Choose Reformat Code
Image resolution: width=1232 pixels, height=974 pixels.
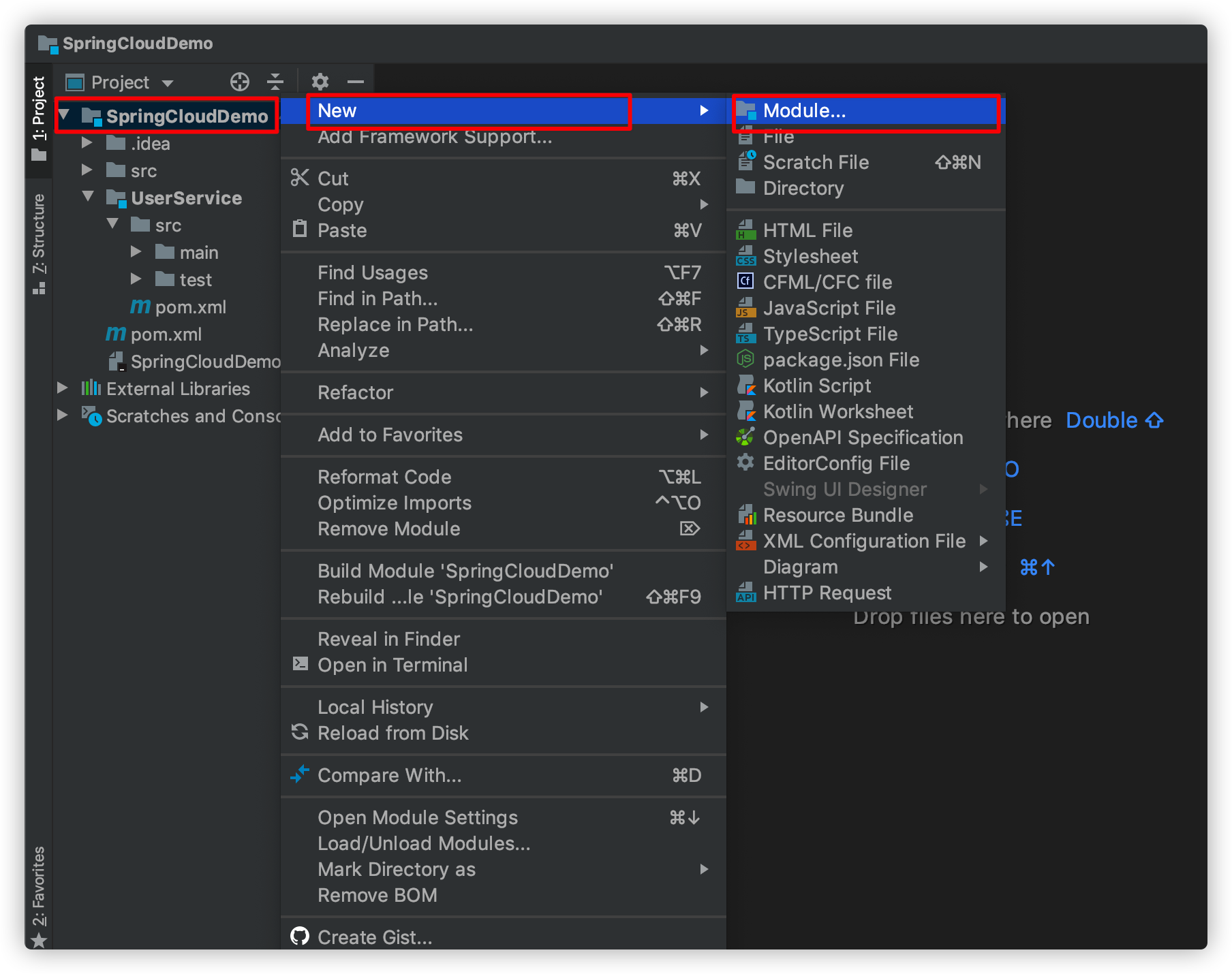pyautogui.click(x=504, y=477)
